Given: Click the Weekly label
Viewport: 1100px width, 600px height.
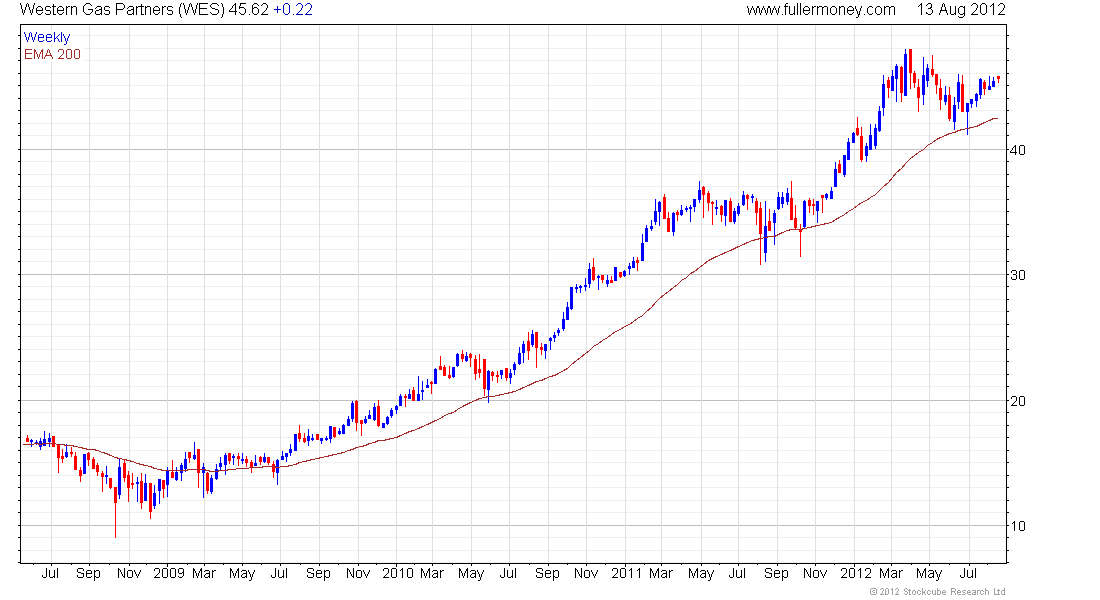Looking at the screenshot, I should tap(47, 37).
